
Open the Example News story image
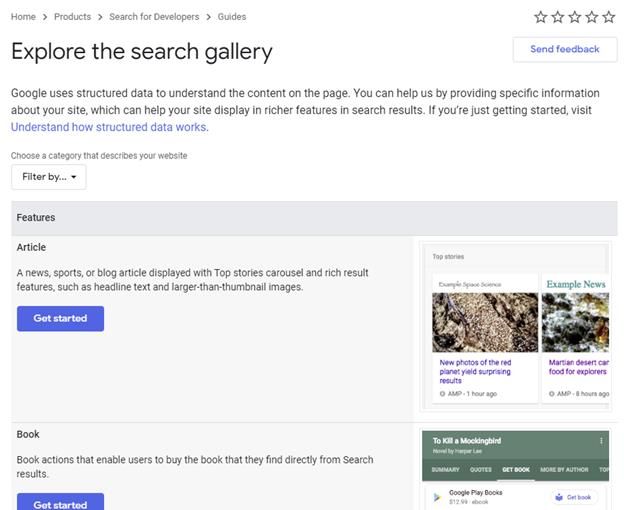pyautogui.click(x=575, y=323)
